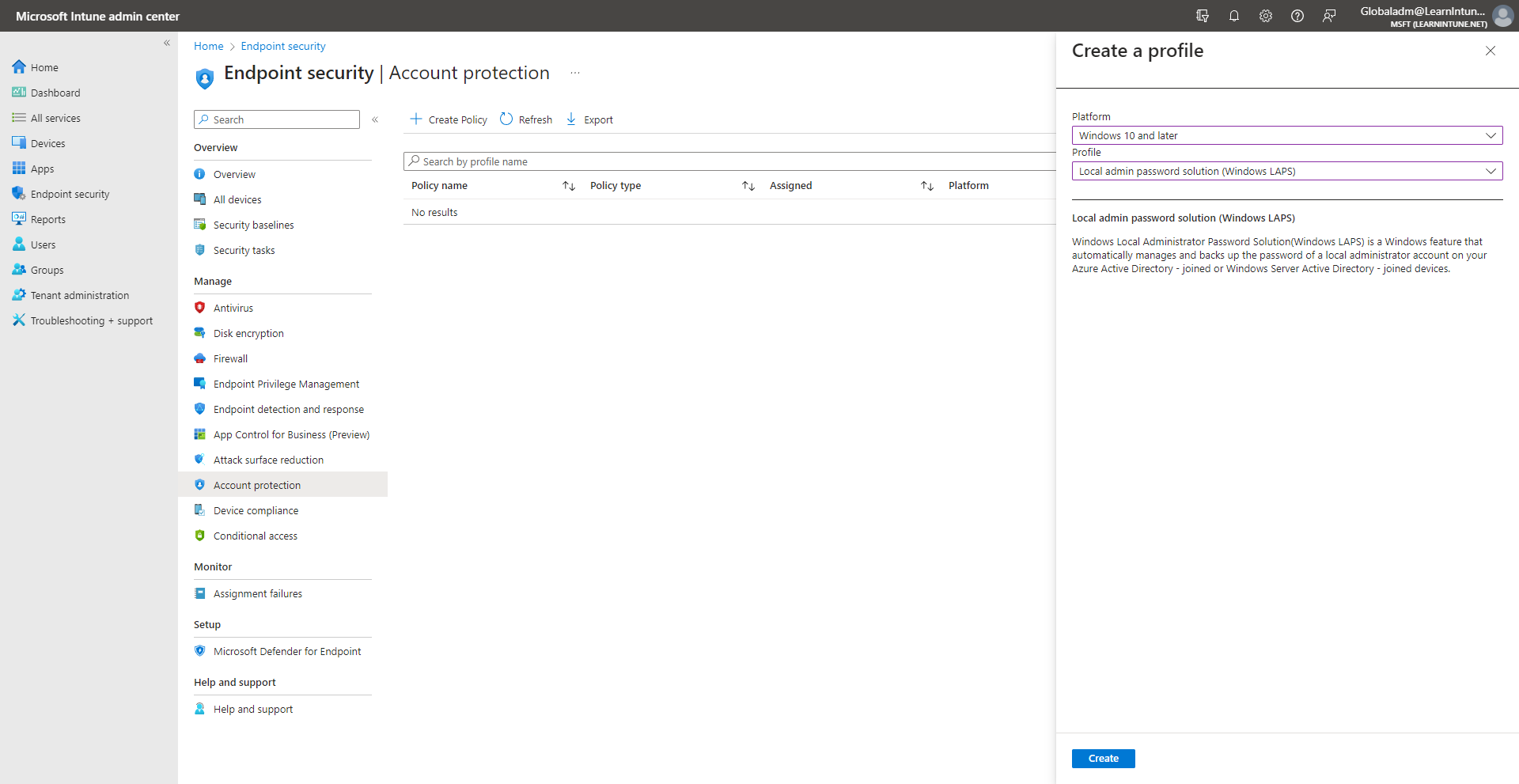Open the settings gear icon

[x=1266, y=16]
